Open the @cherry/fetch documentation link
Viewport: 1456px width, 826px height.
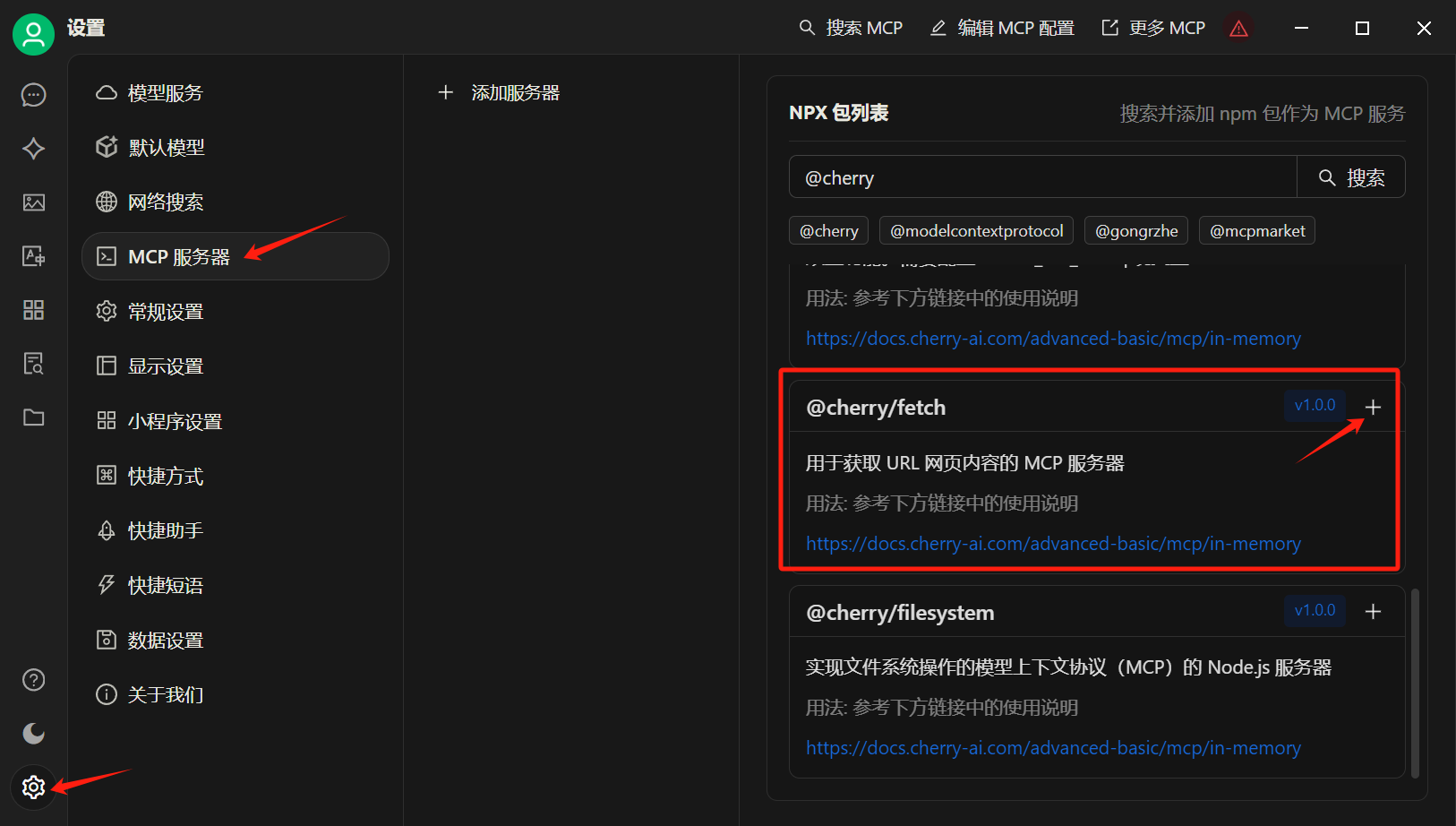1052,544
